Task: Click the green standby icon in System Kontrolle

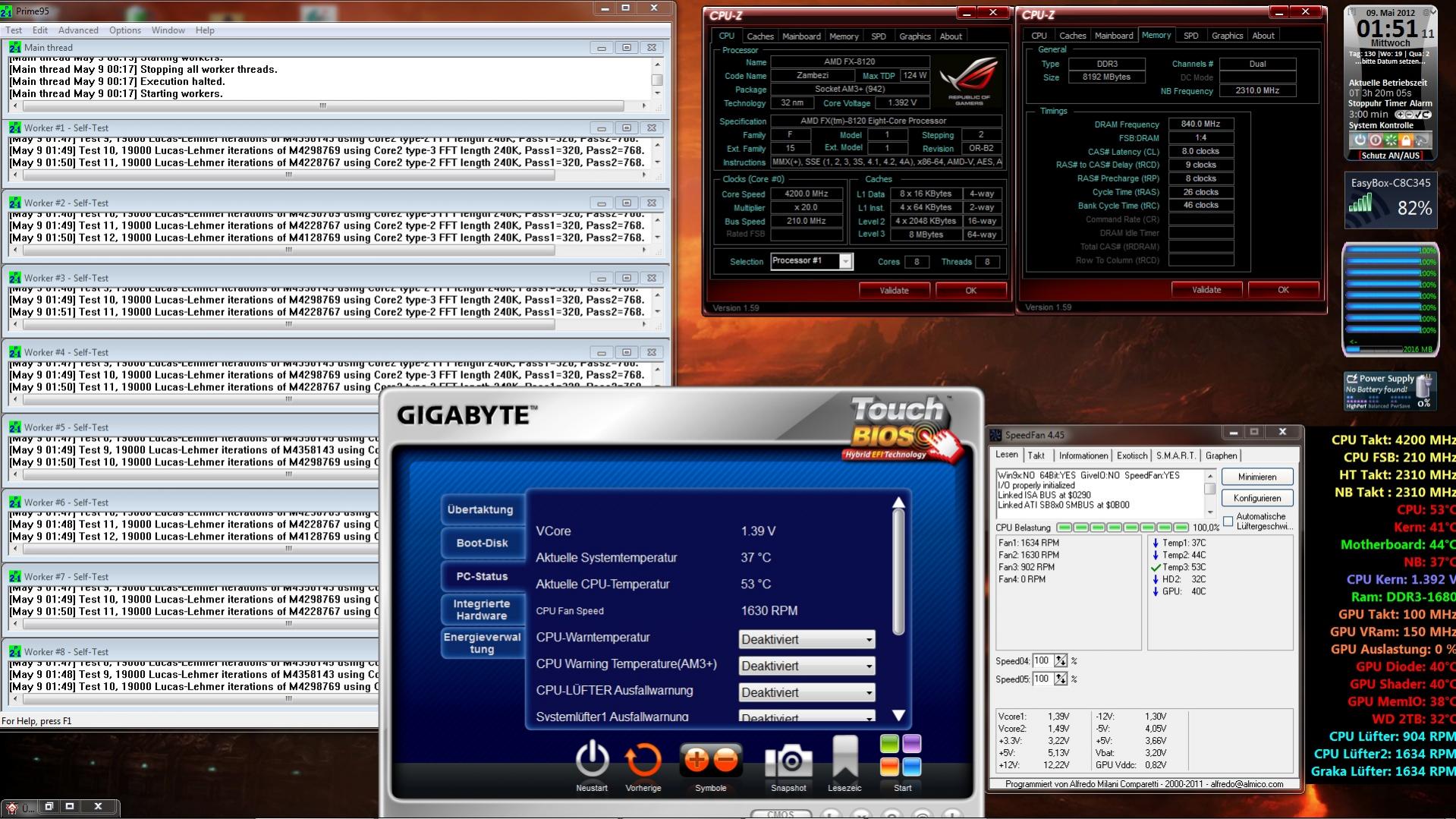Action: point(1391,140)
